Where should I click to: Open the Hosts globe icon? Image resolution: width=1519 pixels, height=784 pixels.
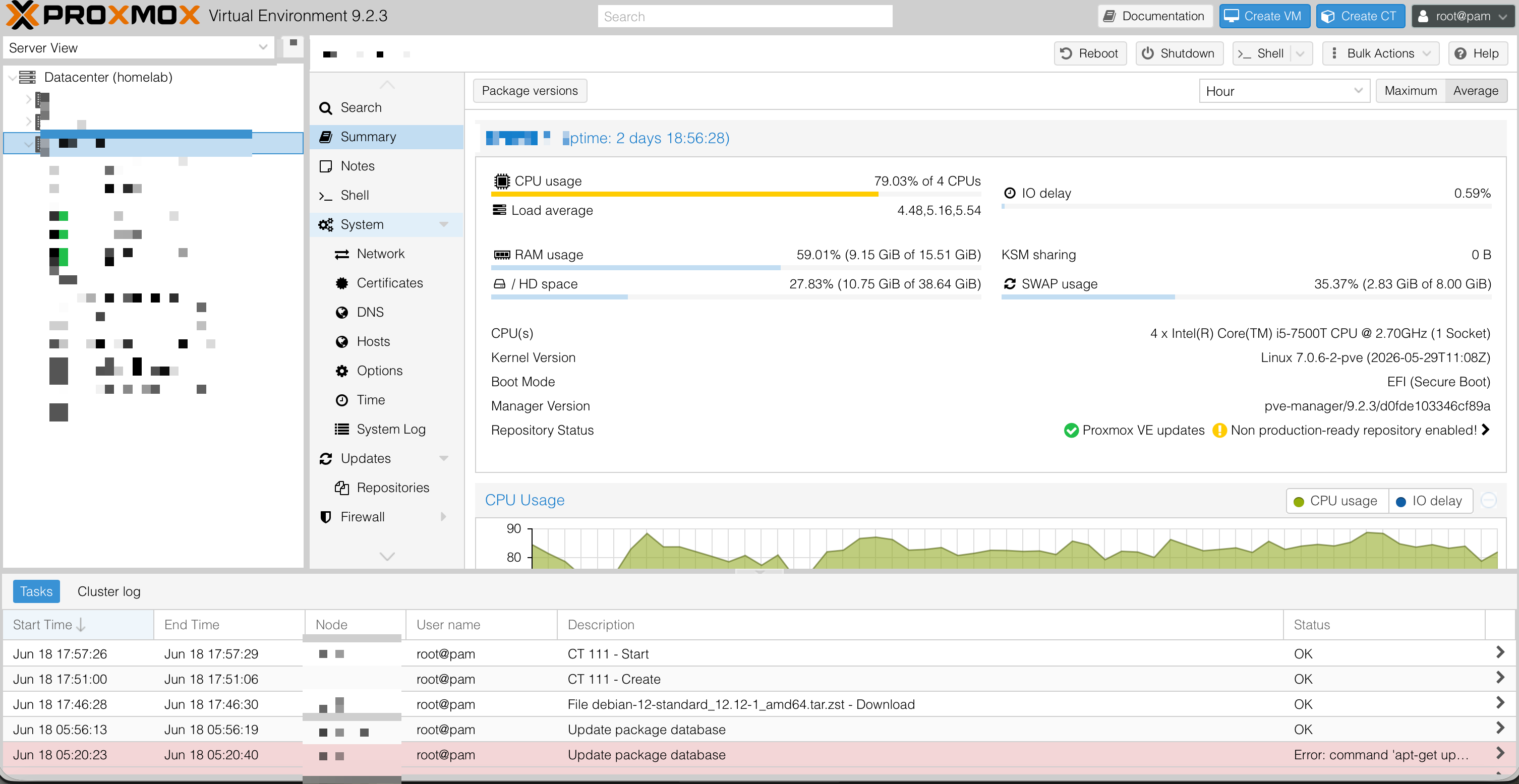click(341, 342)
